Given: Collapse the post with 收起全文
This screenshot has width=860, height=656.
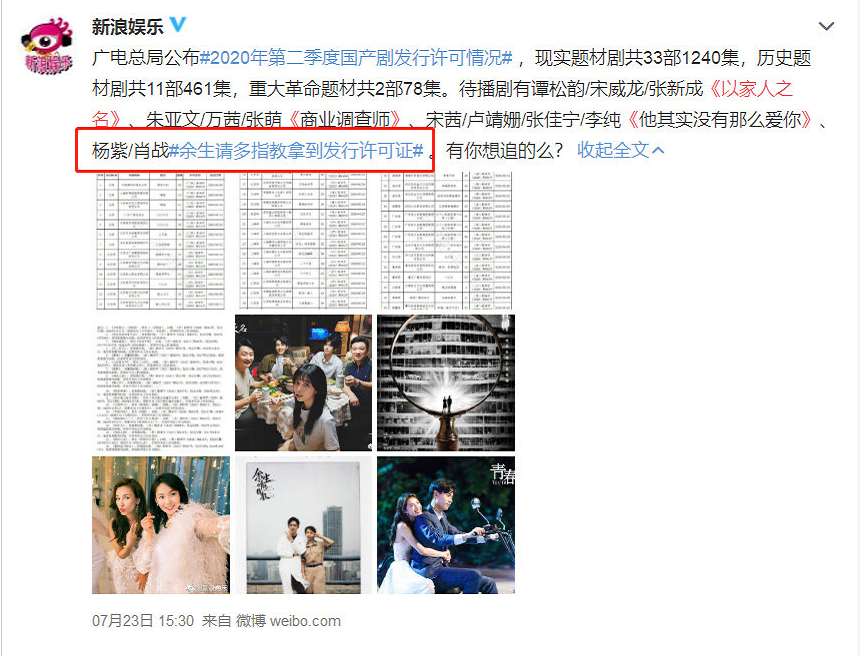Looking at the screenshot, I should pos(620,150).
